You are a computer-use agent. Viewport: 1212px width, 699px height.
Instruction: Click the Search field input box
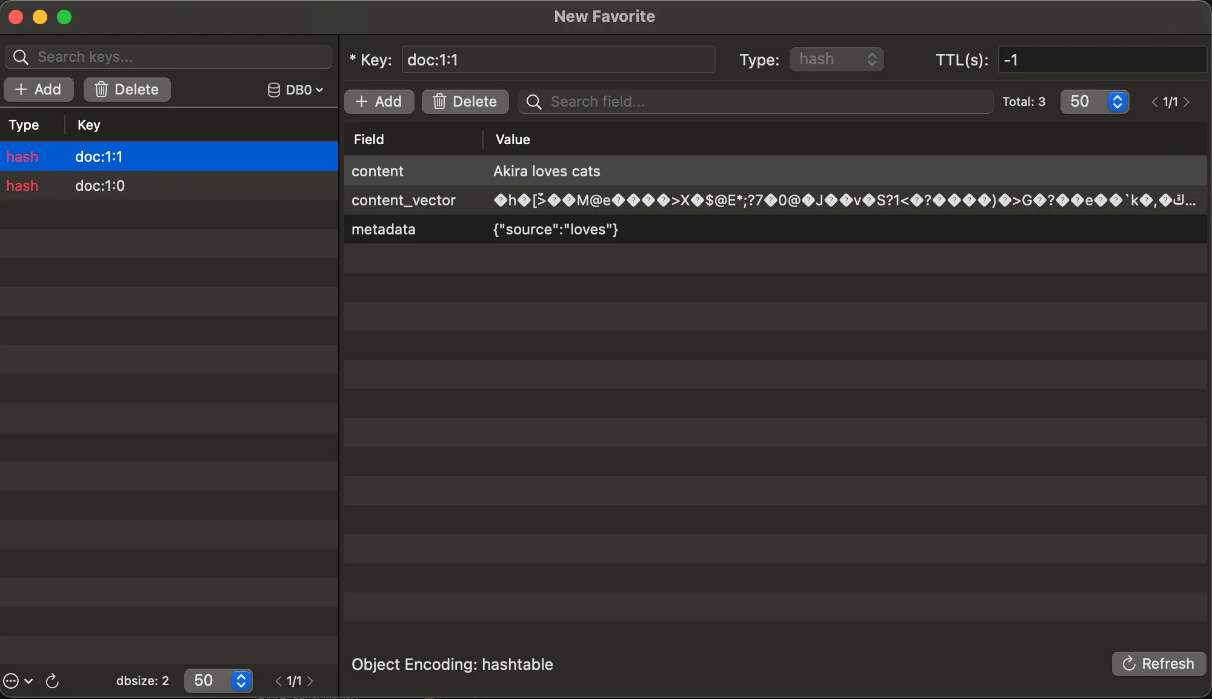755,101
